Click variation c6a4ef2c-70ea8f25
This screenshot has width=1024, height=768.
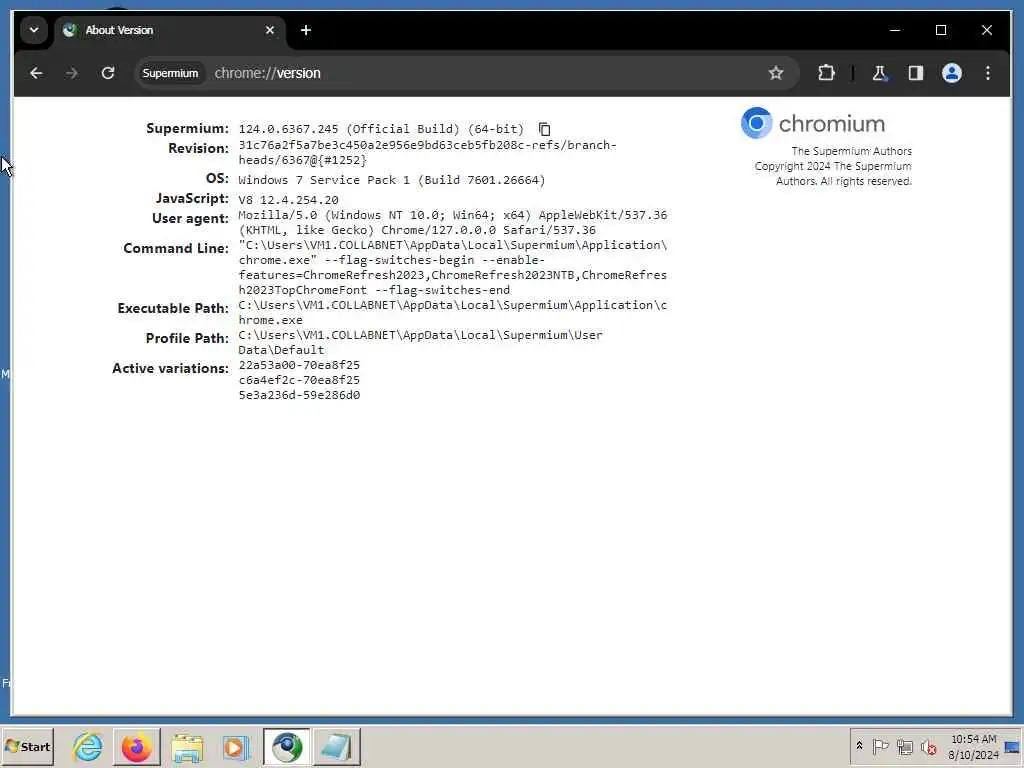click(299, 380)
